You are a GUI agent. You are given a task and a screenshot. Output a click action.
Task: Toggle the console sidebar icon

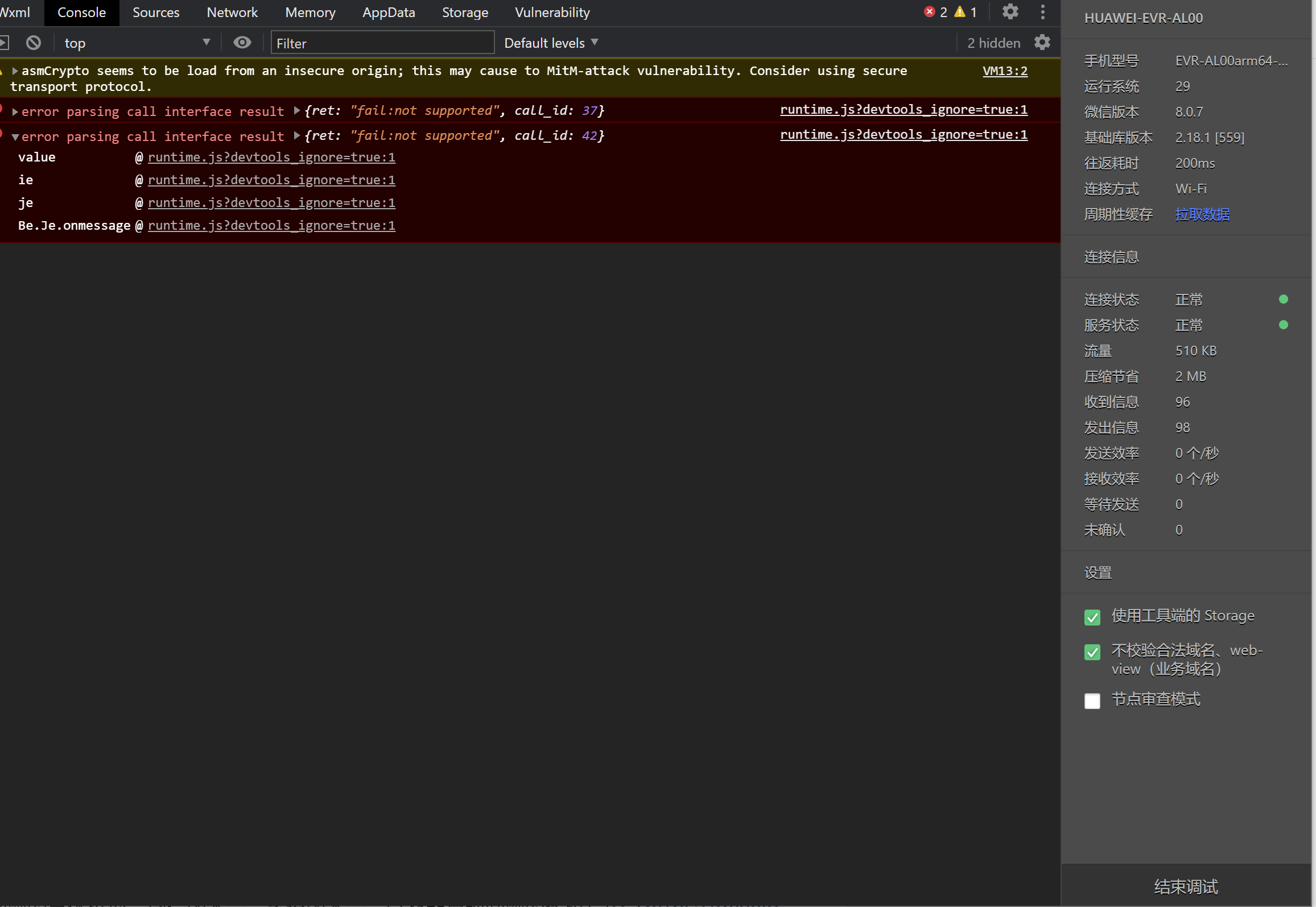(5, 43)
